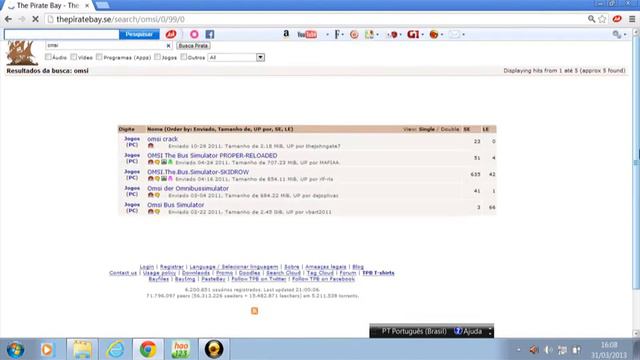The image size is (640, 360).
Task: Click the magnet icon of Omsi Bus Simulator
Action: [151, 211]
